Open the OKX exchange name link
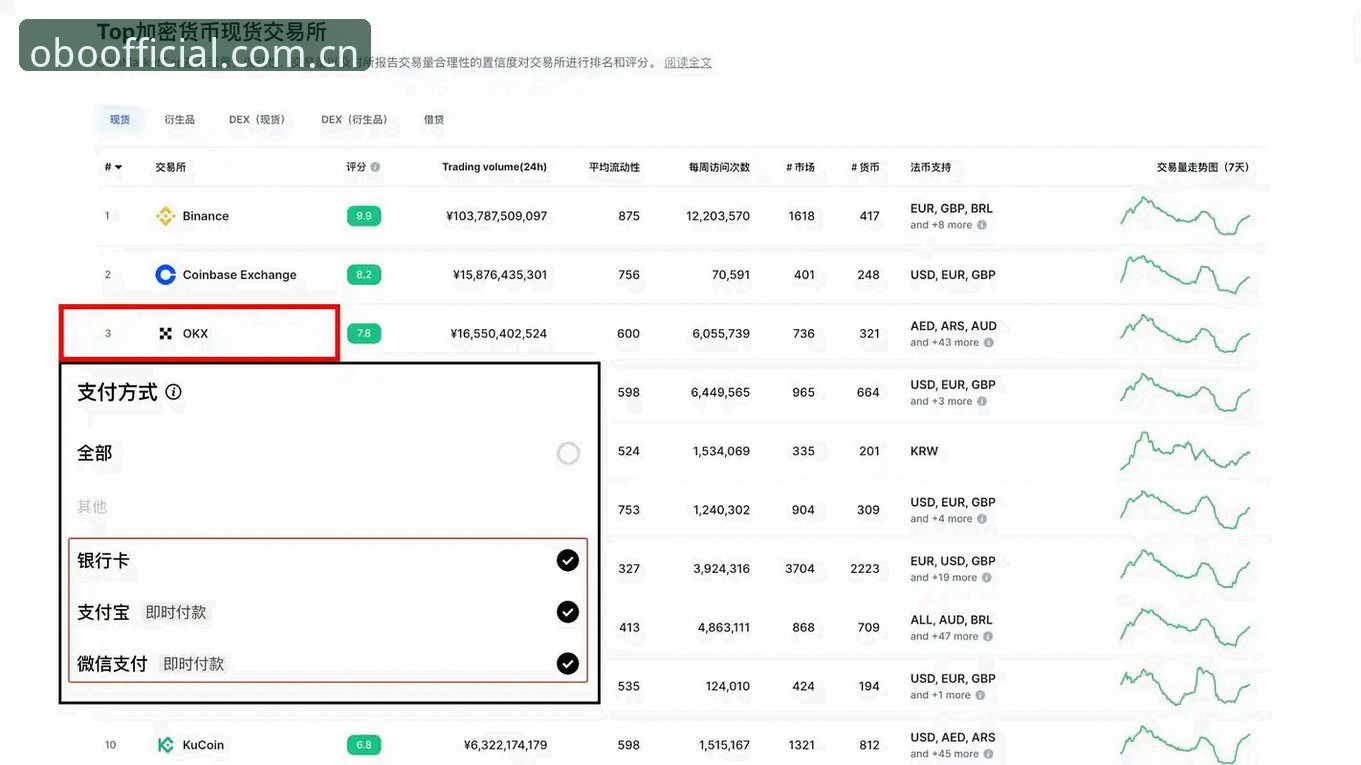This screenshot has height=765, width=1361. (196, 334)
